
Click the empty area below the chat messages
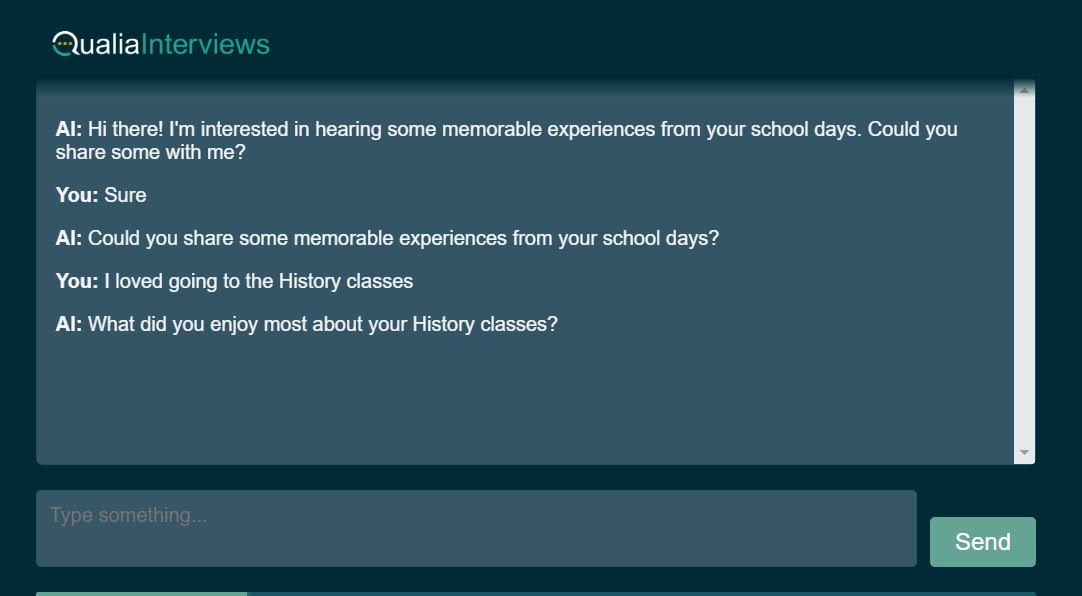point(520,400)
